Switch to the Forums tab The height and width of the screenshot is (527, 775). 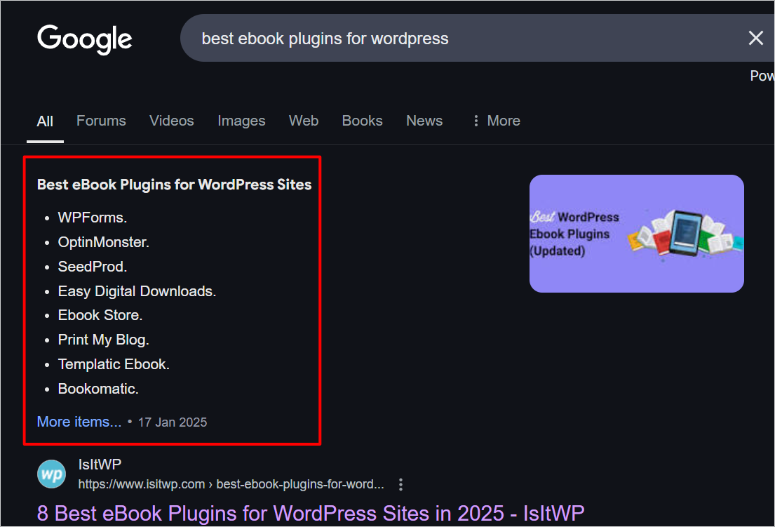(x=101, y=121)
